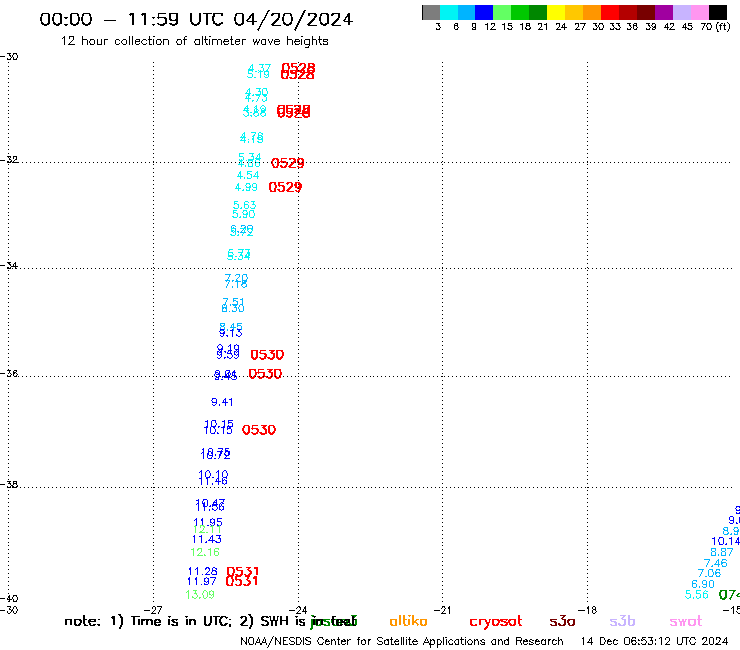Viewport: 740px width, 650px height.
Task: Click the '-40' latitude axis label
Action: point(9,599)
